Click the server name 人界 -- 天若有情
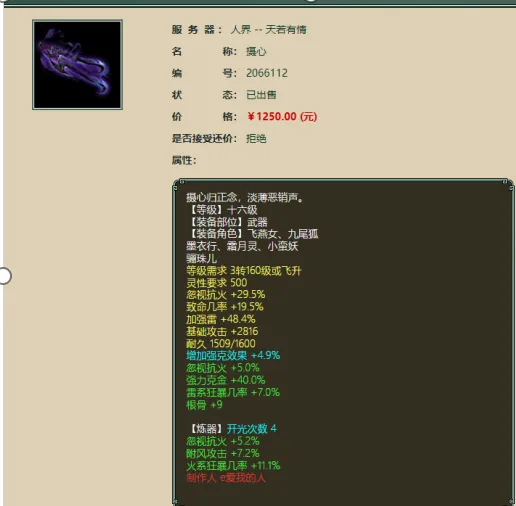Image resolution: width=516 pixels, height=506 pixels. point(268,30)
